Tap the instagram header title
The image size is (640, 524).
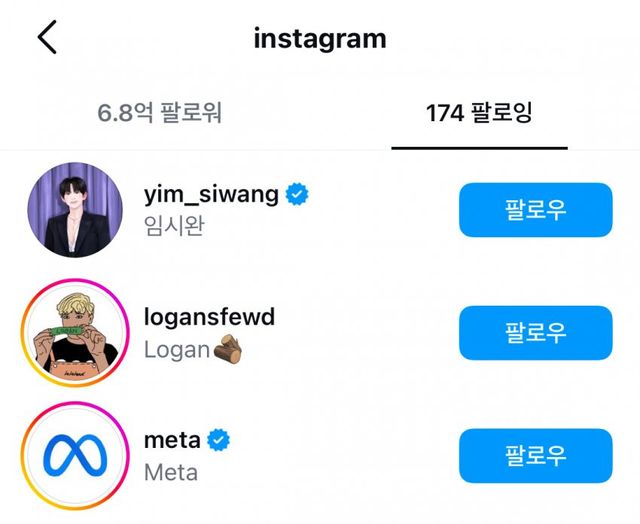tap(320, 39)
